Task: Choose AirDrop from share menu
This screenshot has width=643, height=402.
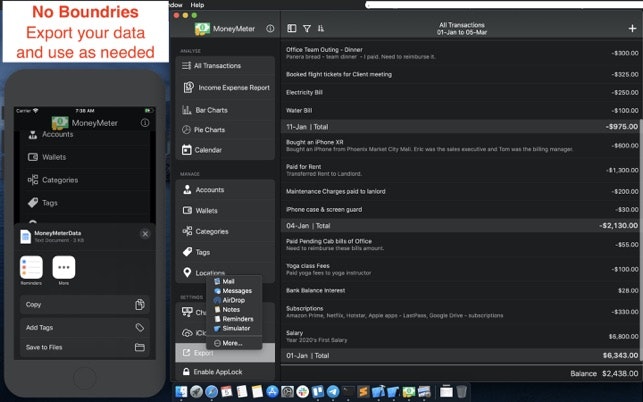Action: [233, 300]
